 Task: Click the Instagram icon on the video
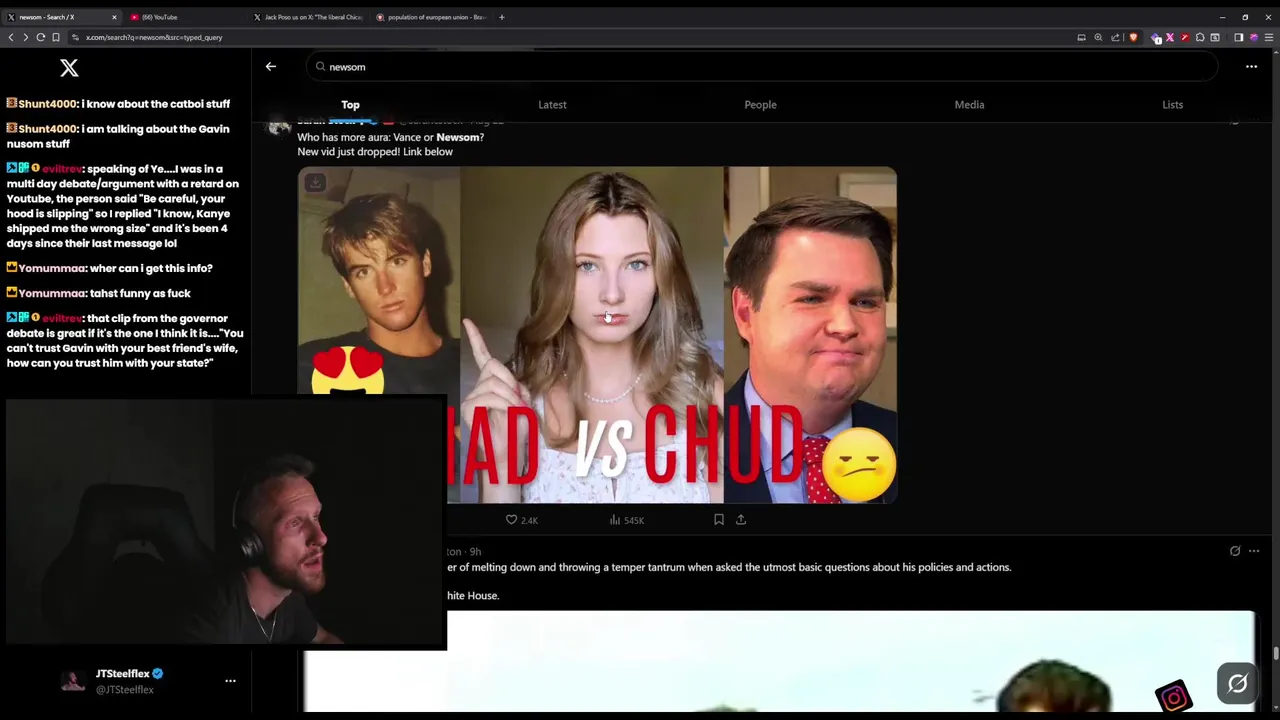tap(1174, 697)
